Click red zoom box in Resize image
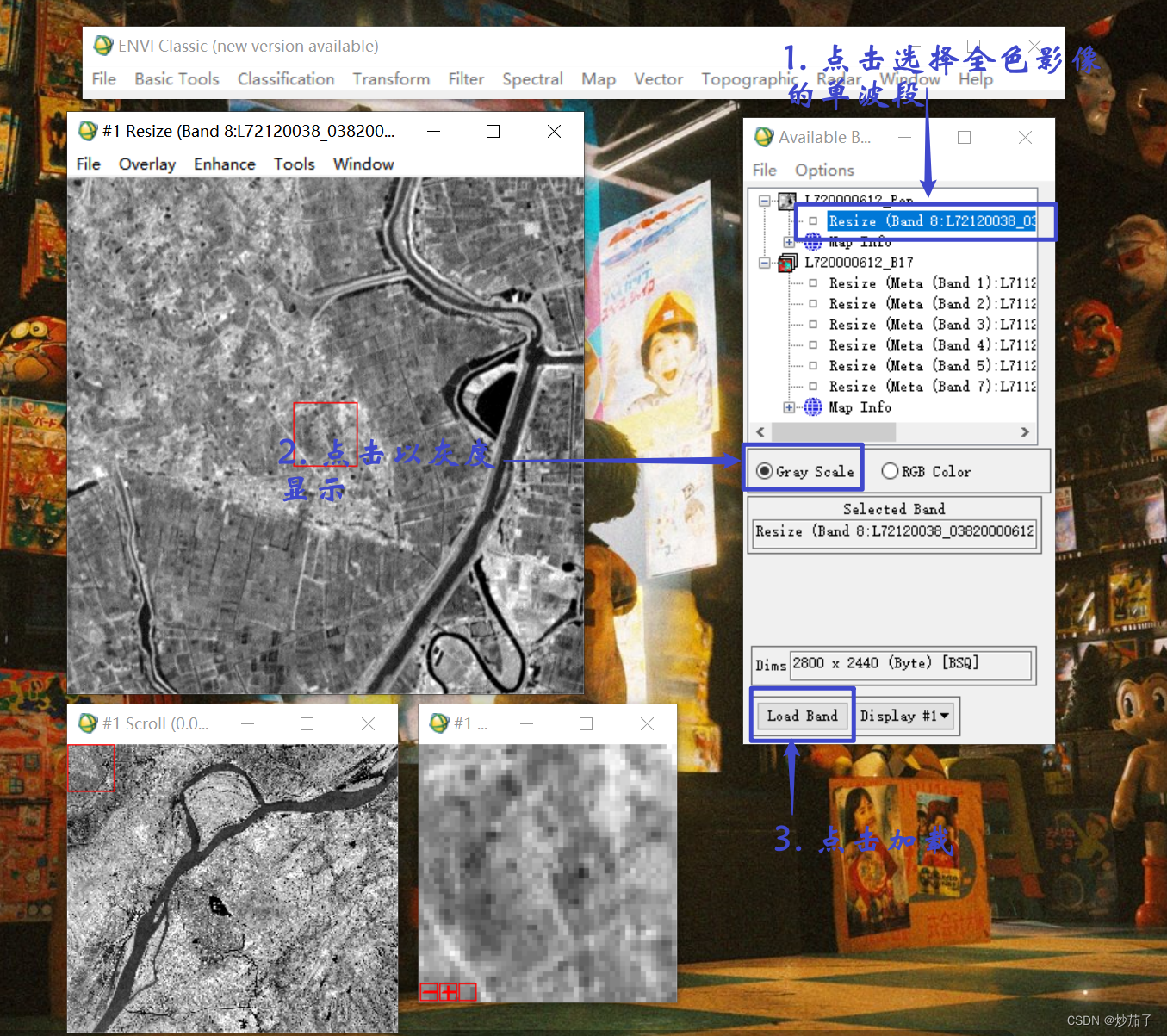The height and width of the screenshot is (1036, 1167). (x=325, y=434)
